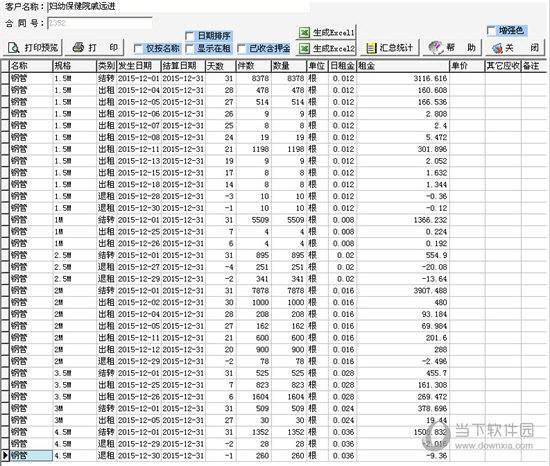
Task: Click the rent value 269.472
Action: coord(432,397)
